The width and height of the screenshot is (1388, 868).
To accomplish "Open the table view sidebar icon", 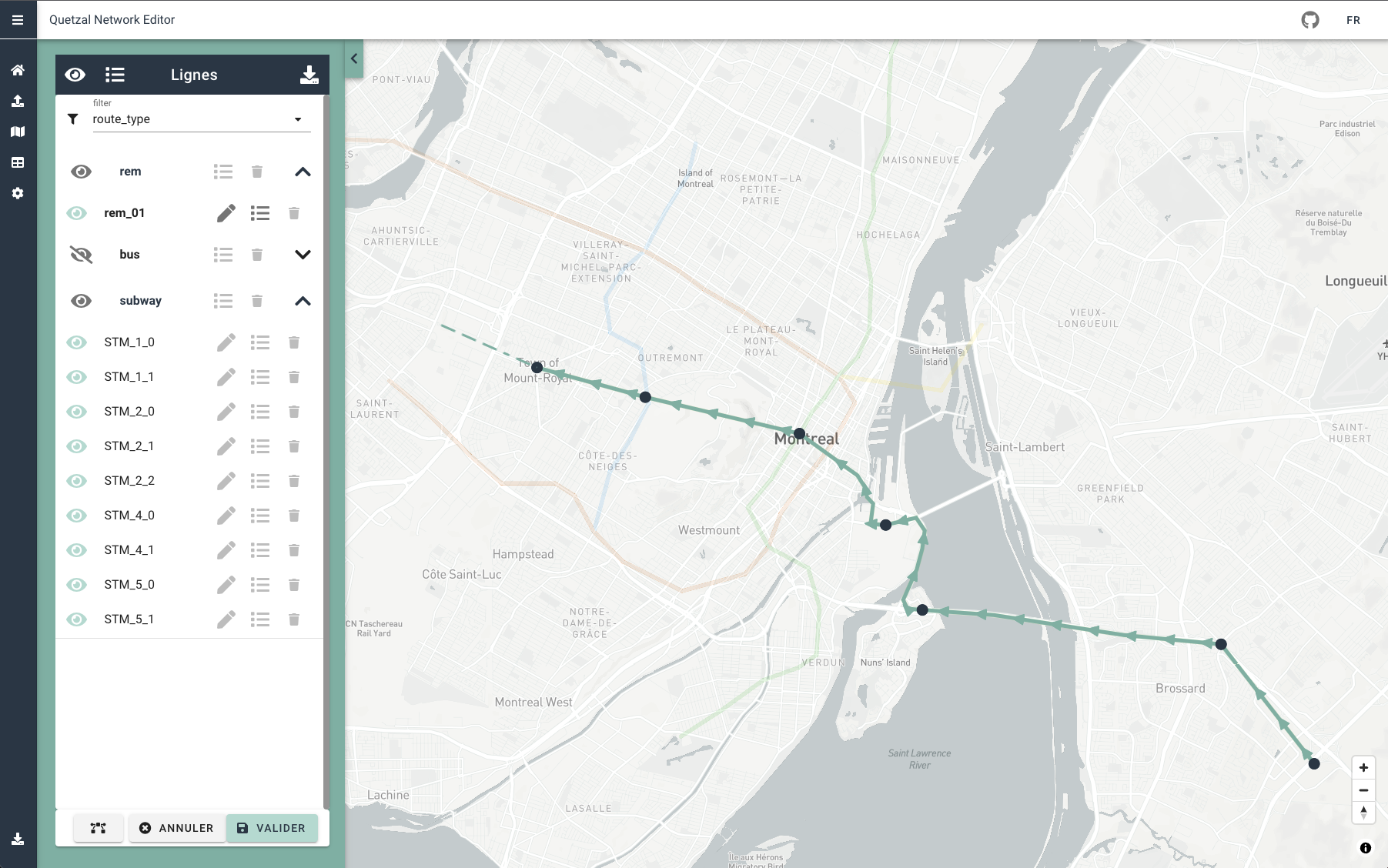I will [17, 162].
